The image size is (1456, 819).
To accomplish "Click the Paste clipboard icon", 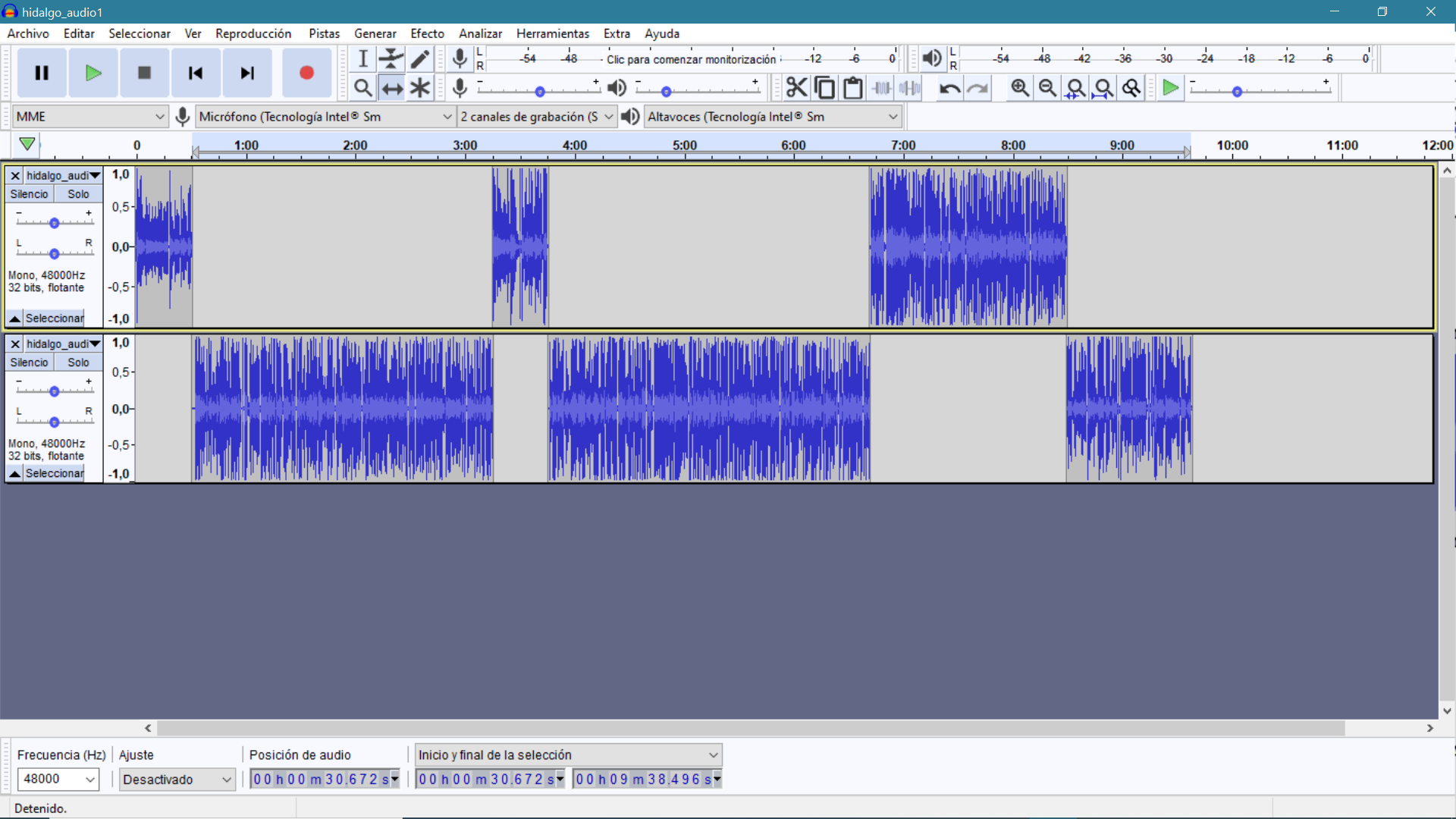I will click(x=853, y=88).
